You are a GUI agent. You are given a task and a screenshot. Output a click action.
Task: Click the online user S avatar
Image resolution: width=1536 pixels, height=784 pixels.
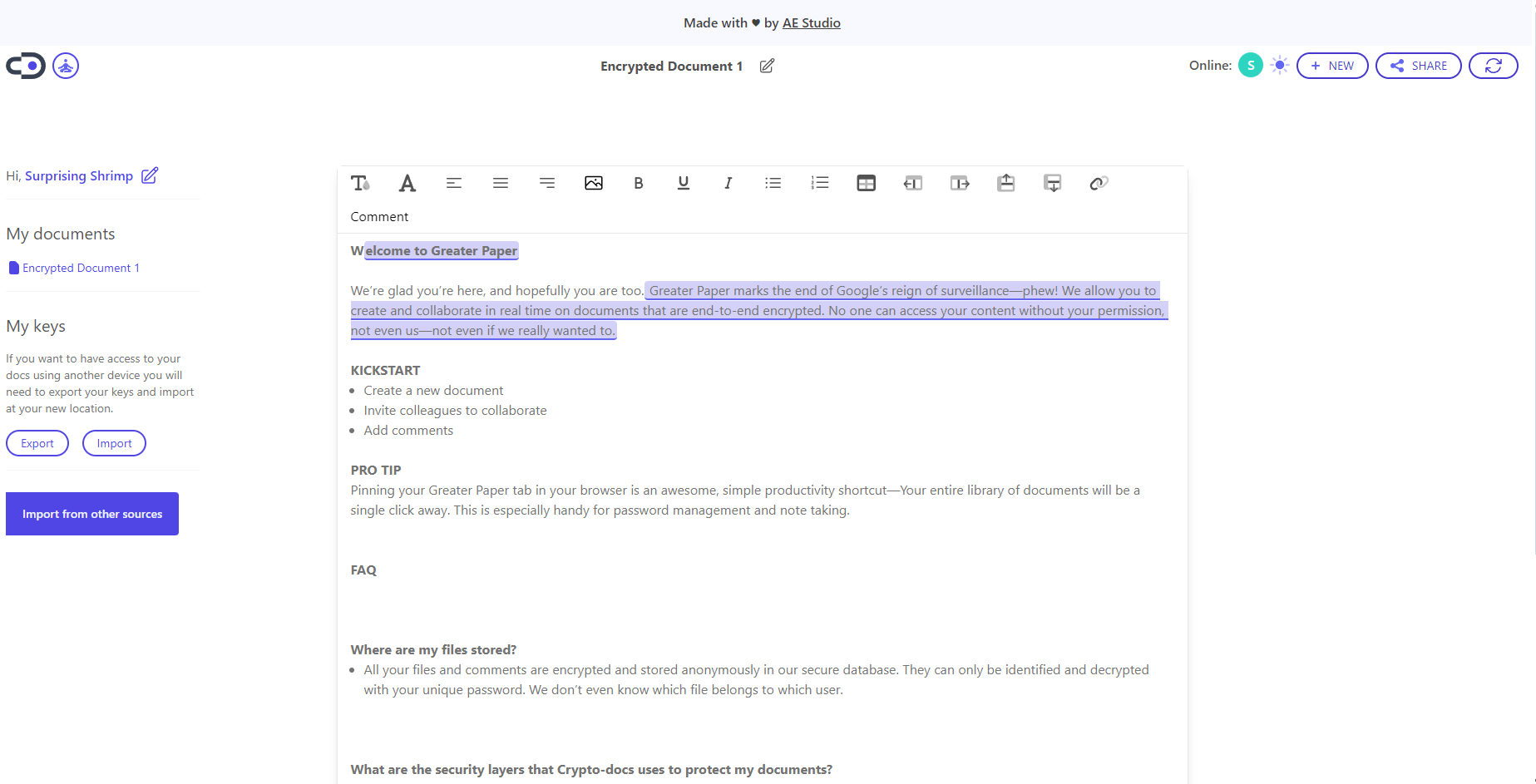pyautogui.click(x=1251, y=65)
